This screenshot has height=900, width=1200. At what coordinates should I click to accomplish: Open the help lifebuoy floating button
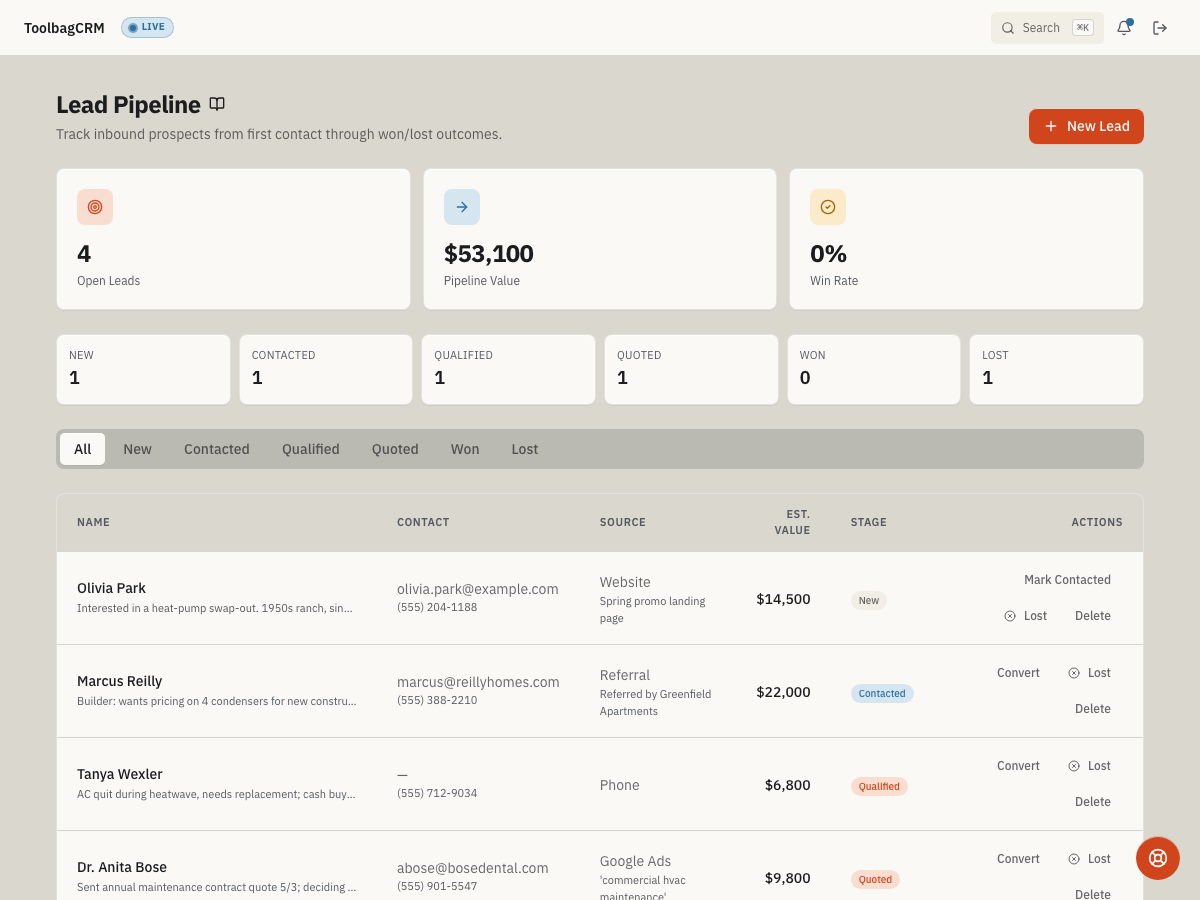1158,858
